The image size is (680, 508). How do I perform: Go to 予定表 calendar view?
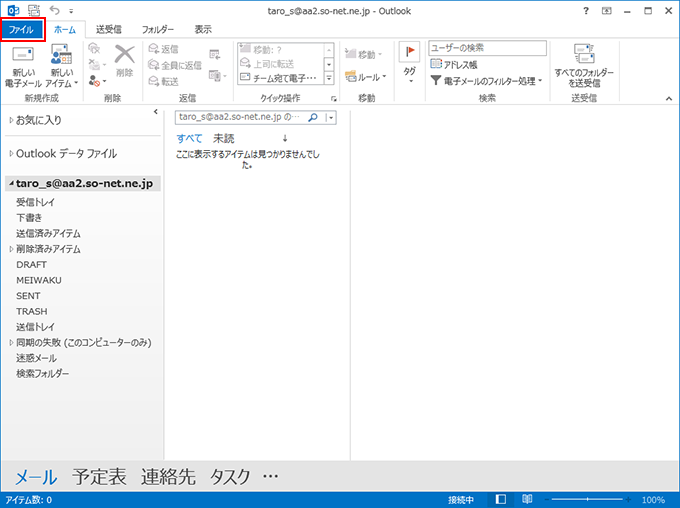pyautogui.click(x=99, y=477)
